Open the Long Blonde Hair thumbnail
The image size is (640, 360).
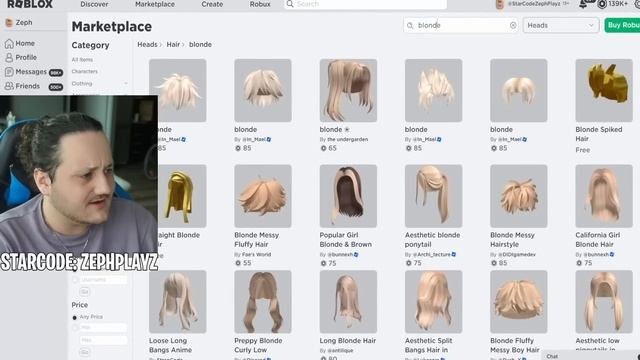pos(348,302)
